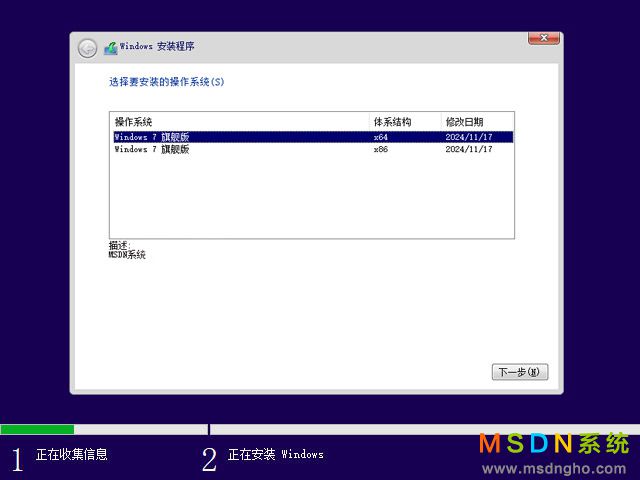Click the 操作系统 column header
This screenshot has height=480, width=640.
239,122
